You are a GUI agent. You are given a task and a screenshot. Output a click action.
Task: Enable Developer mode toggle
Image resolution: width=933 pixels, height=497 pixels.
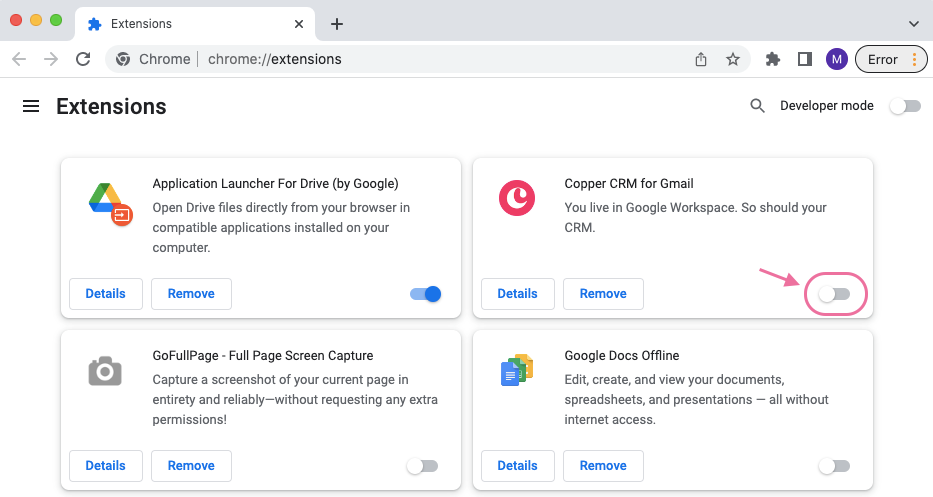pyautogui.click(x=905, y=106)
